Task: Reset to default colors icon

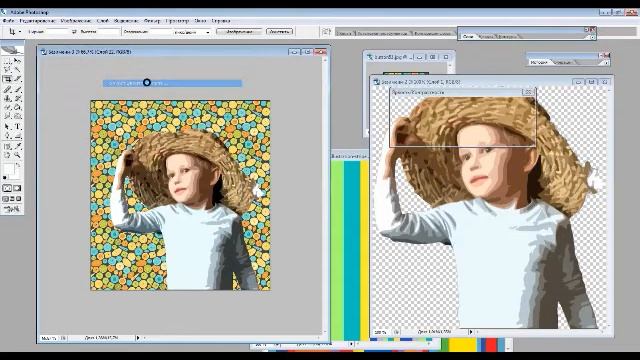Action: pos(4,177)
